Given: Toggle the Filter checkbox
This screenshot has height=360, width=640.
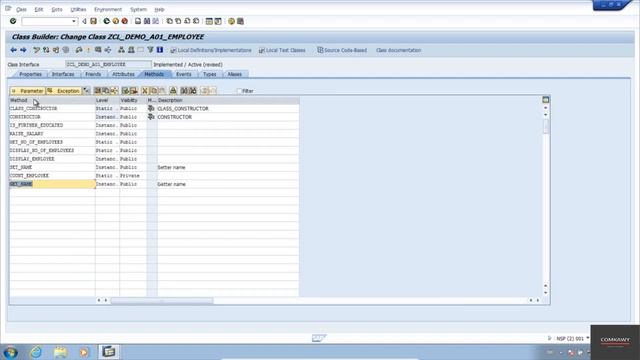Looking at the screenshot, I should pyautogui.click(x=240, y=91).
